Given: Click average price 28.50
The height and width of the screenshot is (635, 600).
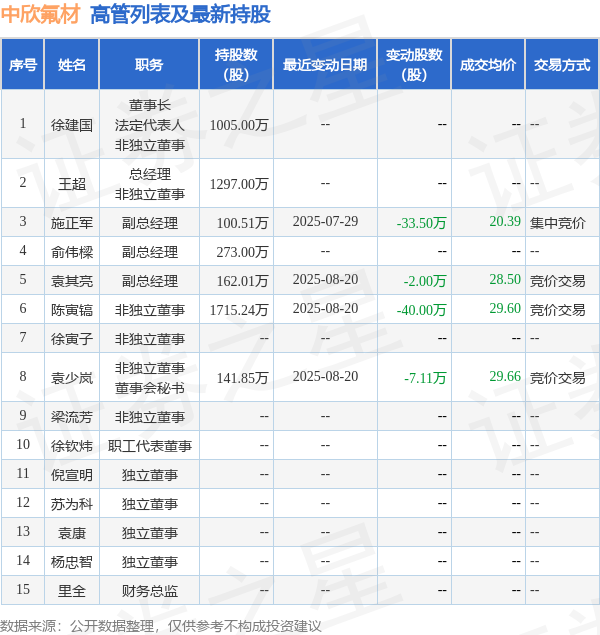Looking at the screenshot, I should [x=505, y=279].
